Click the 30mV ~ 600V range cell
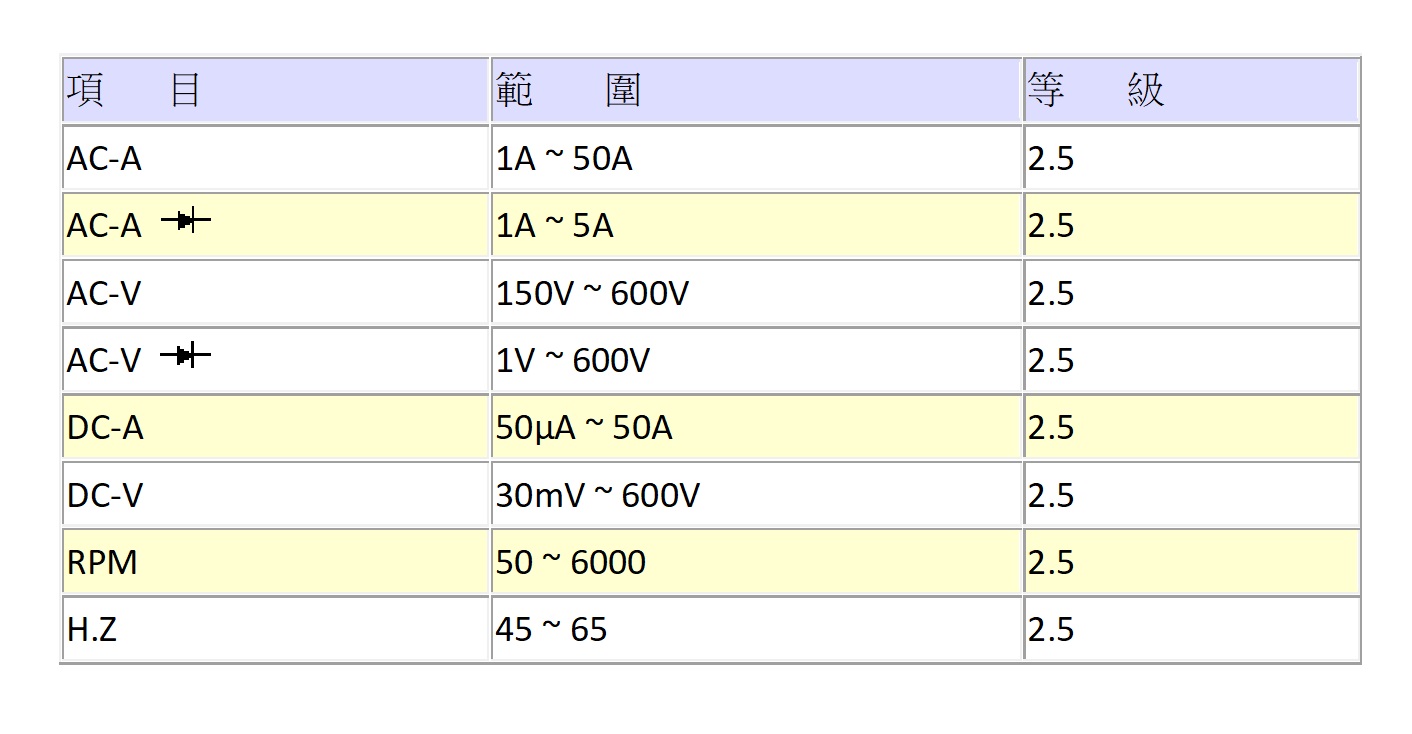This screenshot has height=734, width=1412. (598, 495)
